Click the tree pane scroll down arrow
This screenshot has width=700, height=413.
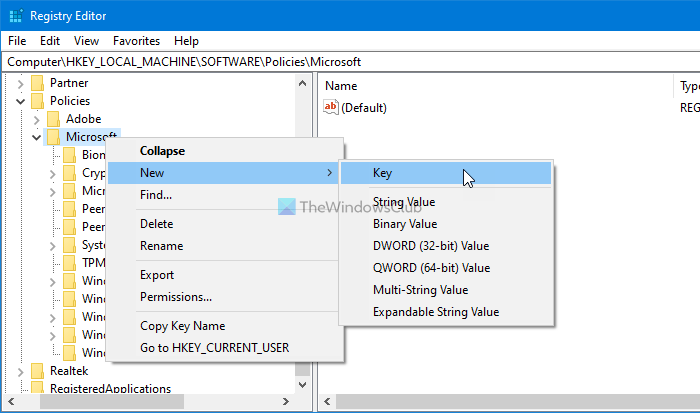[302, 384]
